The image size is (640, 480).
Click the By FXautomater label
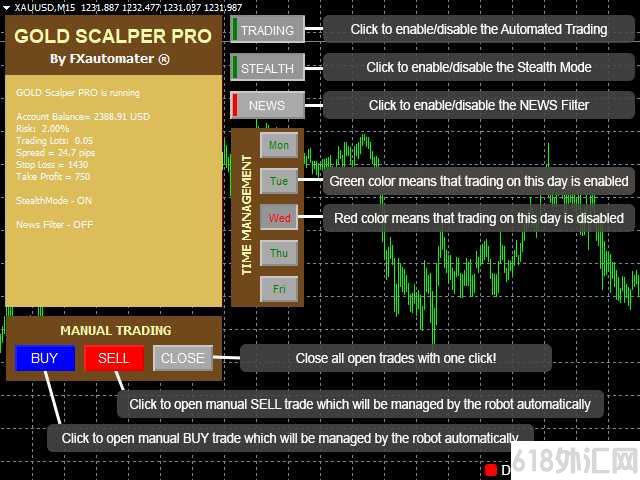[x=109, y=59]
